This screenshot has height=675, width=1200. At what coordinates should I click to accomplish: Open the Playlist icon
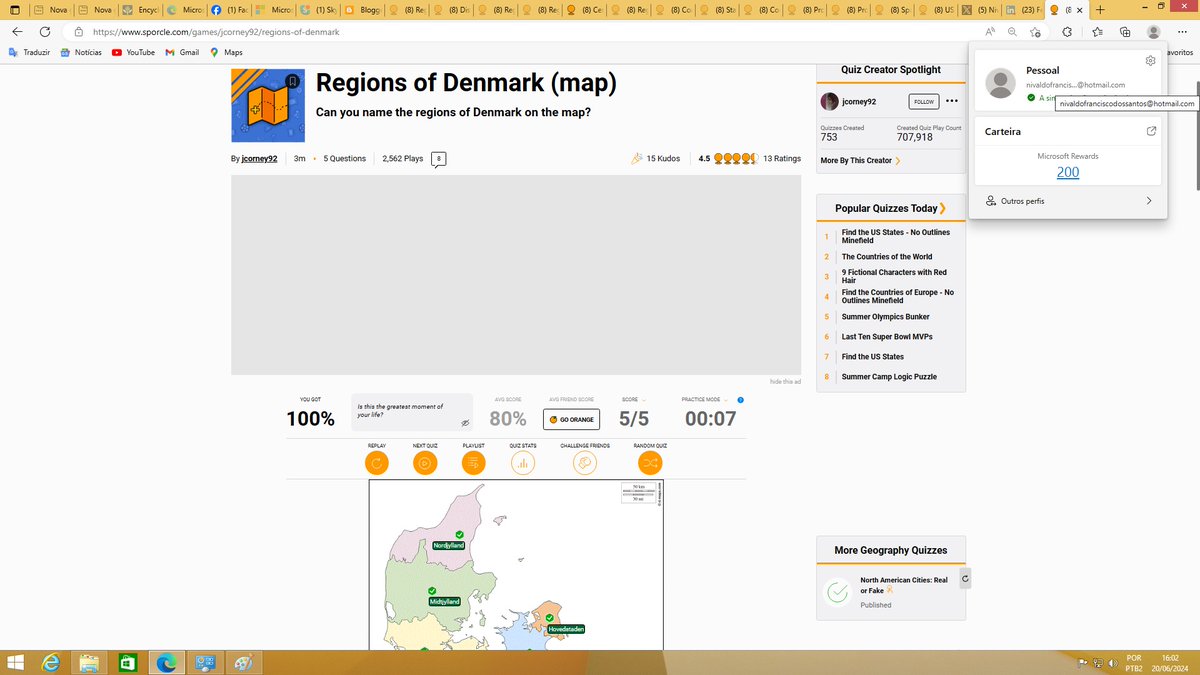click(472, 462)
